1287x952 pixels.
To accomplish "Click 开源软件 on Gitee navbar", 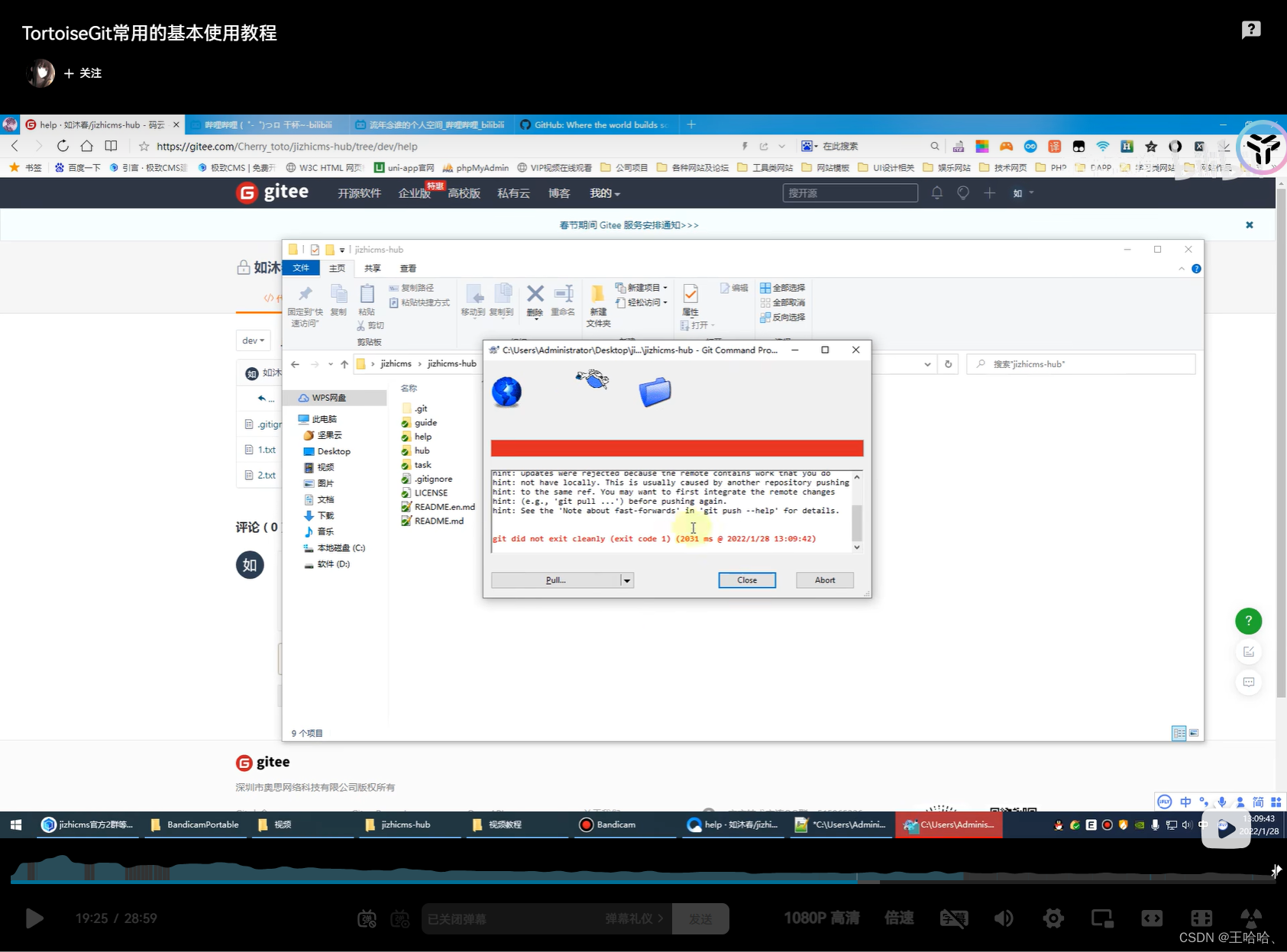I will click(359, 193).
